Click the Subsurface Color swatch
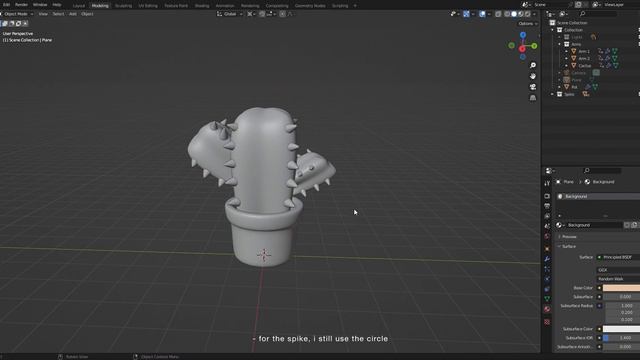640x360 pixels. (621, 329)
